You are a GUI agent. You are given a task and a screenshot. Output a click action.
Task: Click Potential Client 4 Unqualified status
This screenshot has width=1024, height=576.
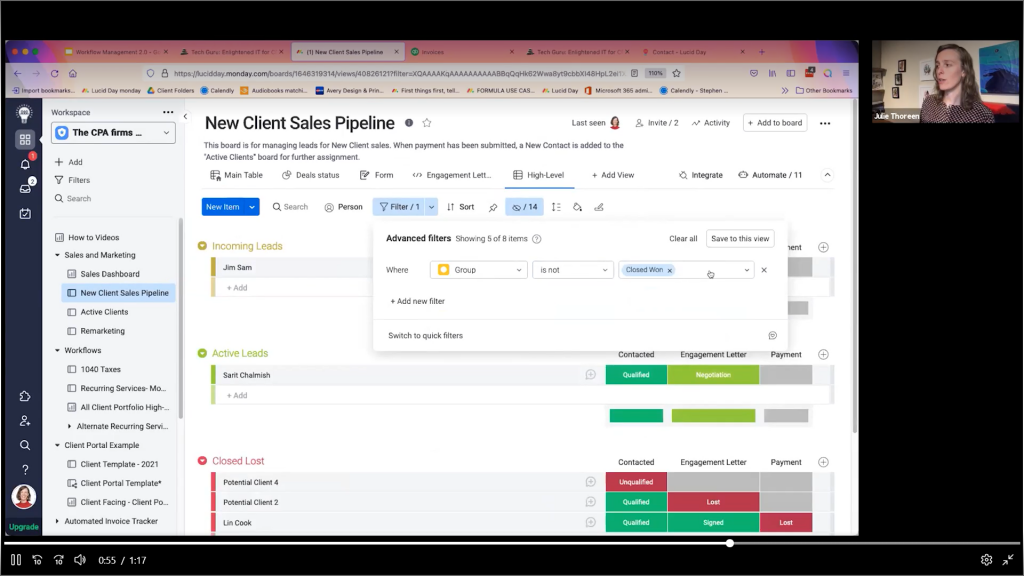pos(636,482)
